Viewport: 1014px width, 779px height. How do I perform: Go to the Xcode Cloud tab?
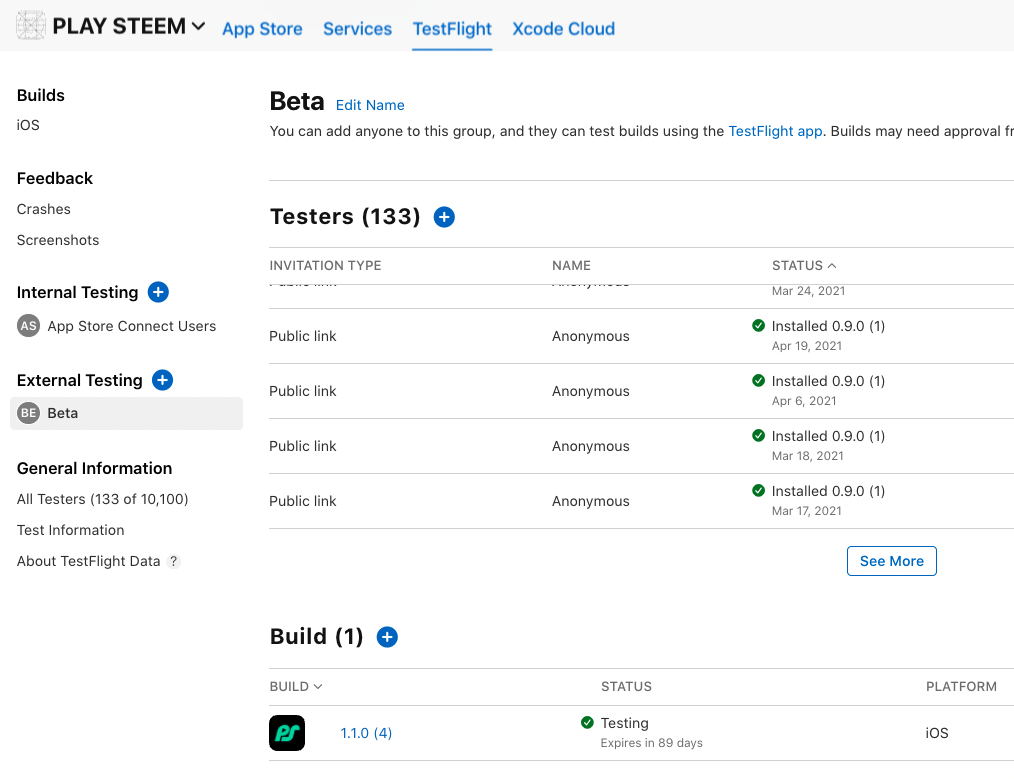tap(563, 29)
